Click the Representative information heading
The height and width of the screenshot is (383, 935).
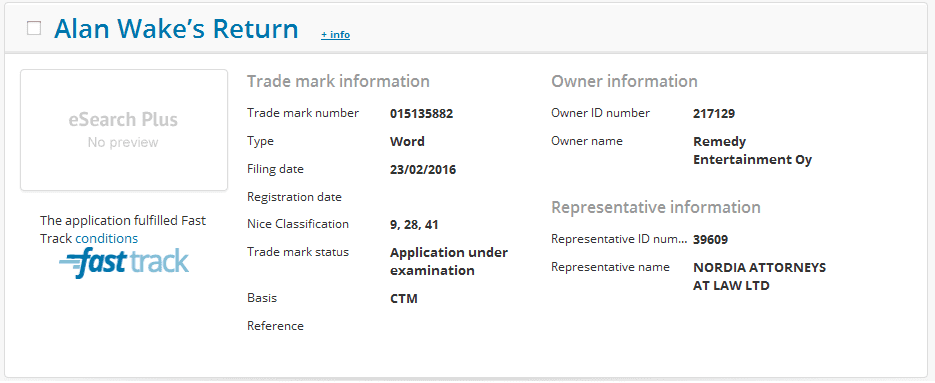click(656, 208)
